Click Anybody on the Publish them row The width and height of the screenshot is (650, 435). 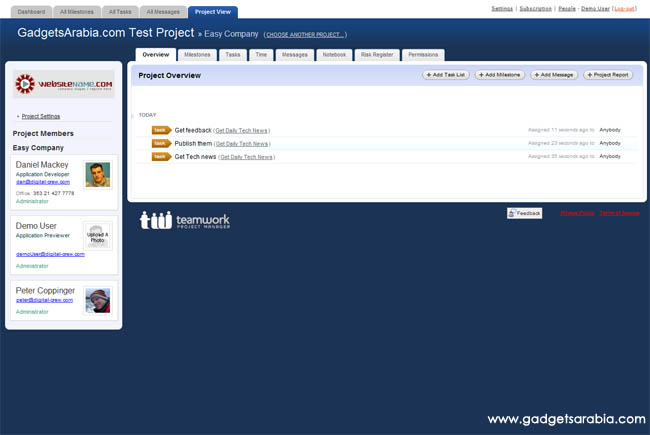click(x=610, y=143)
